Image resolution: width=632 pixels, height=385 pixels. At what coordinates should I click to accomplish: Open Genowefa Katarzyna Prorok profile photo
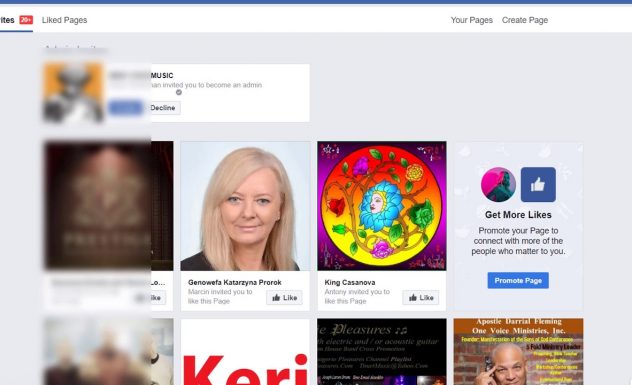point(245,206)
